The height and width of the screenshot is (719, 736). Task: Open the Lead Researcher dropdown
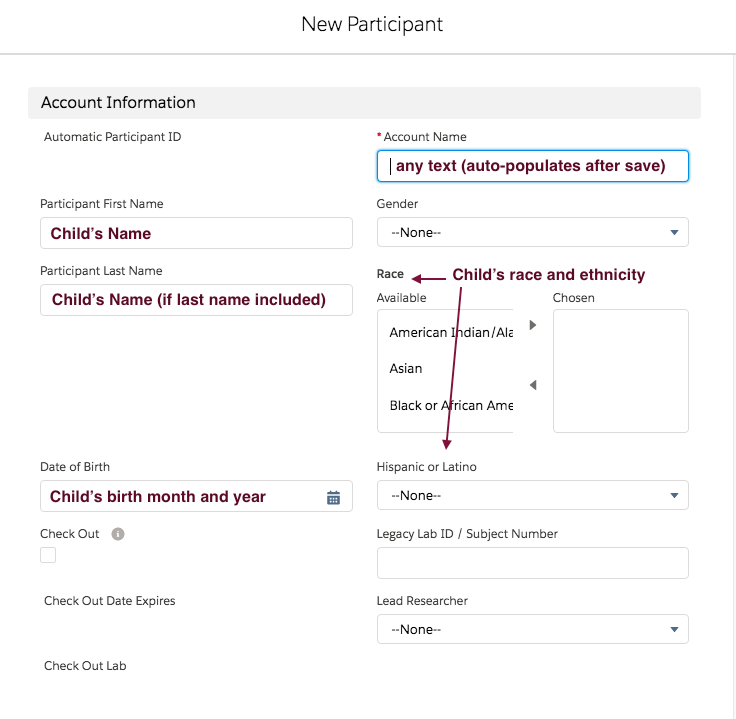pos(532,629)
